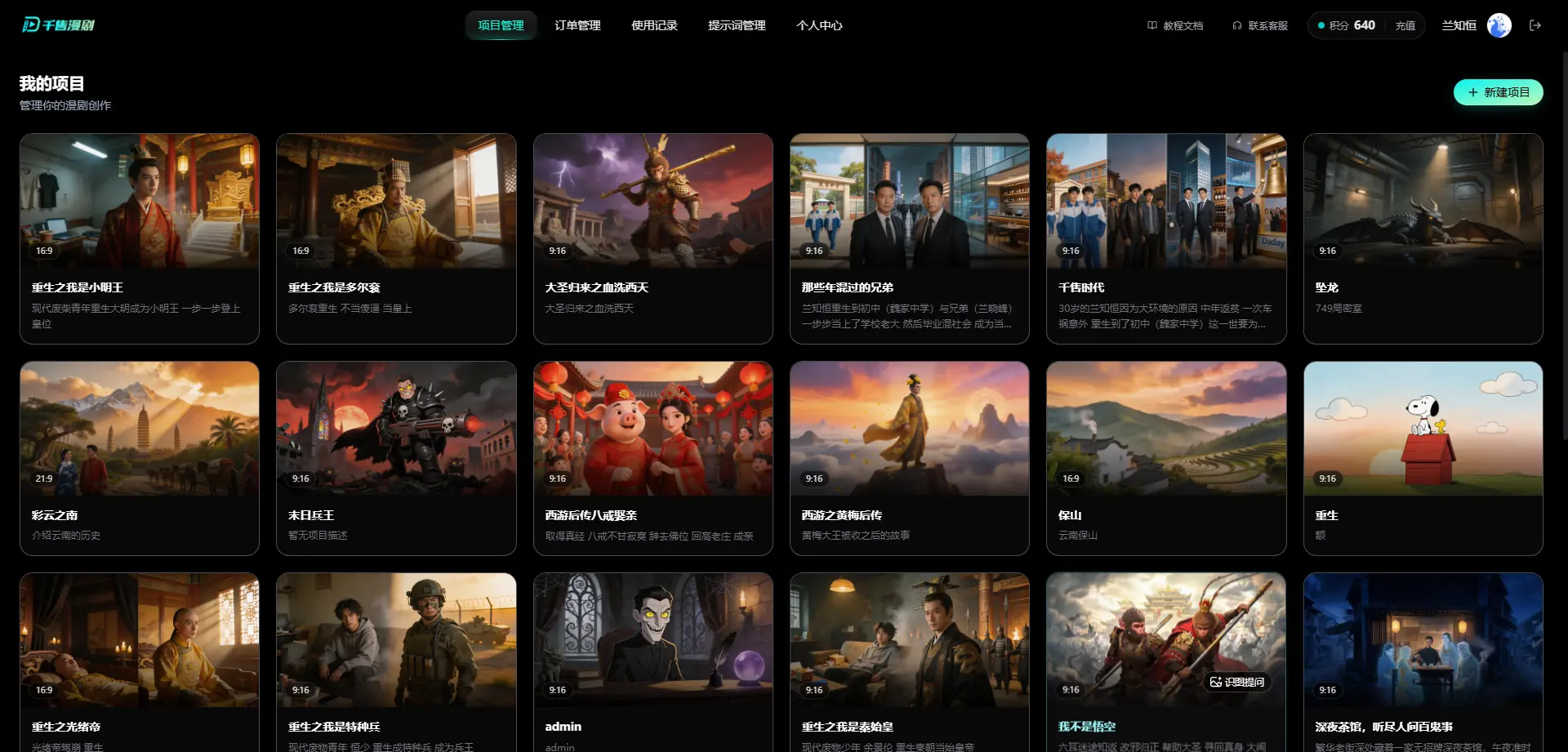Open the 彩云之南 project thumbnail
1568x752 pixels.
click(x=140, y=429)
